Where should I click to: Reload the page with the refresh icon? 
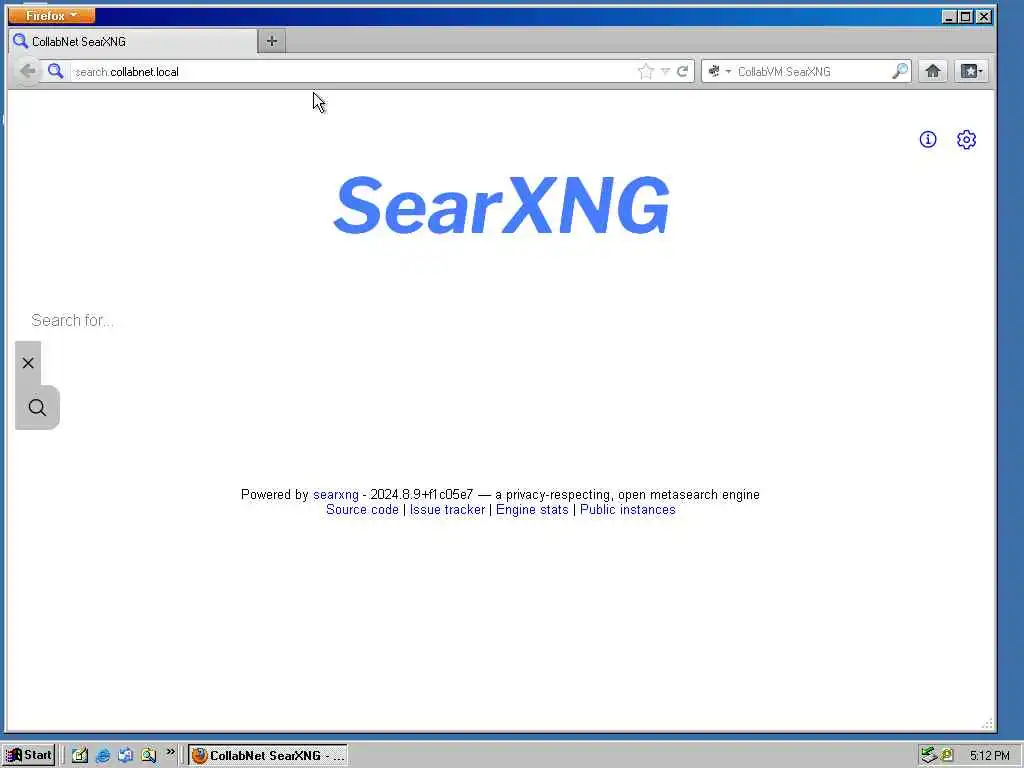click(682, 71)
